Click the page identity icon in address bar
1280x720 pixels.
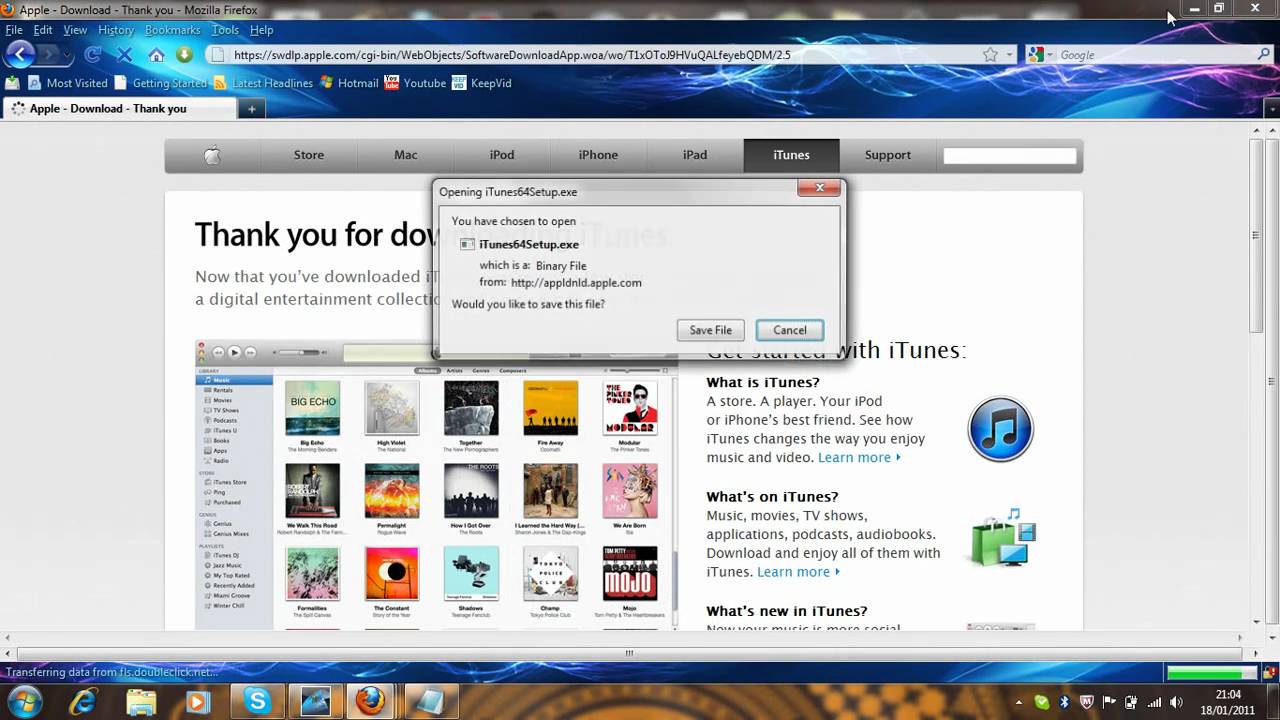coord(217,55)
